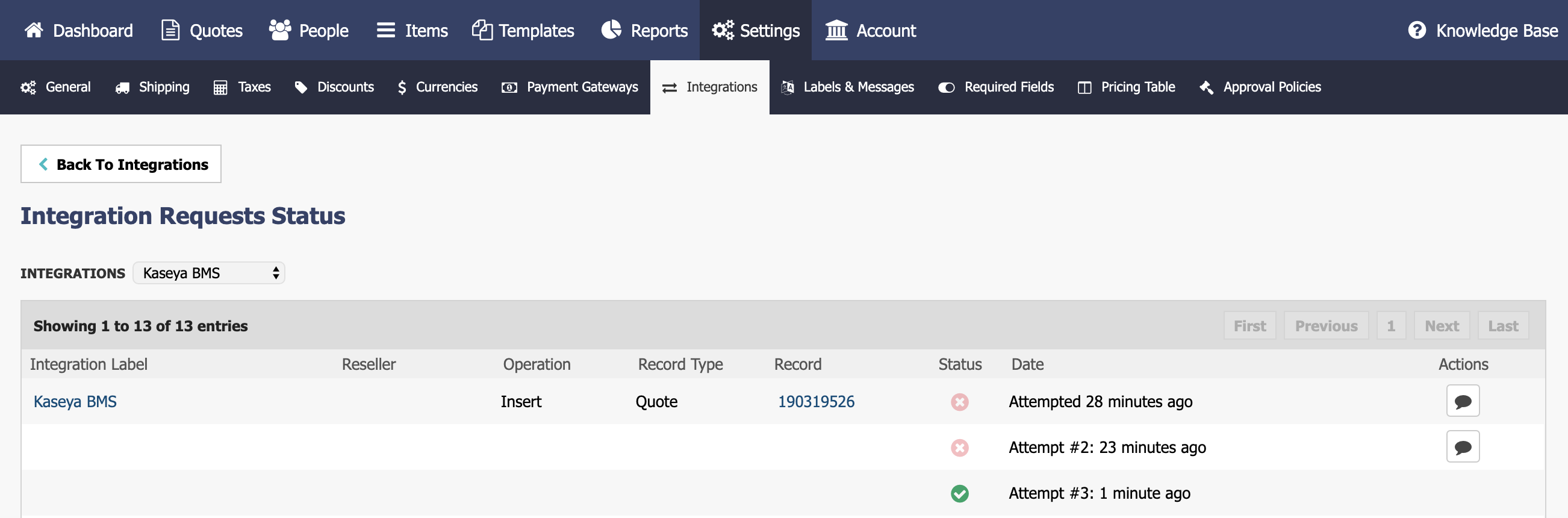Open the Dashboard menu
The image size is (1568, 518).
pyautogui.click(x=78, y=30)
